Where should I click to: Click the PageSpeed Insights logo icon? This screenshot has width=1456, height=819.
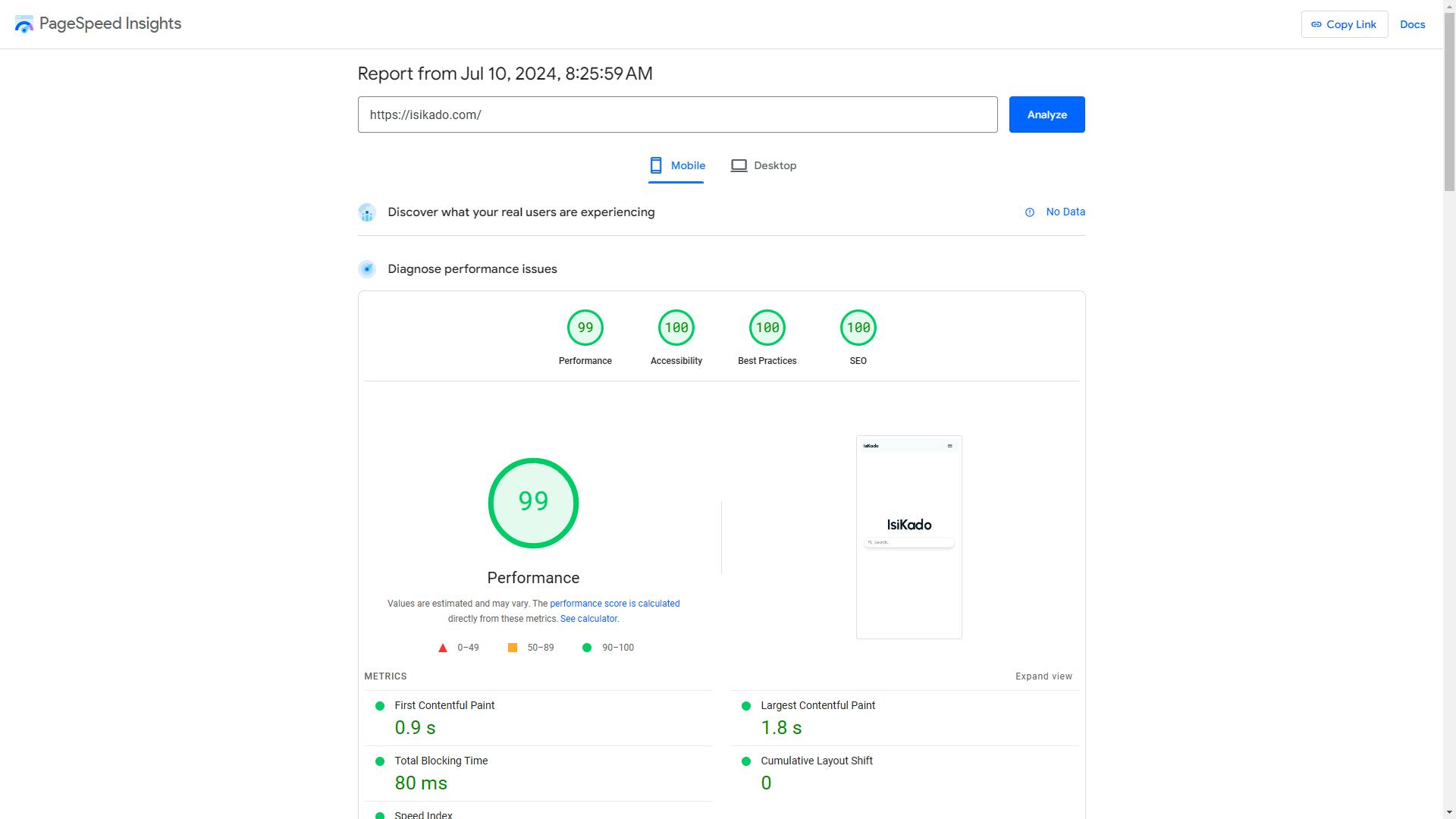[x=24, y=24]
